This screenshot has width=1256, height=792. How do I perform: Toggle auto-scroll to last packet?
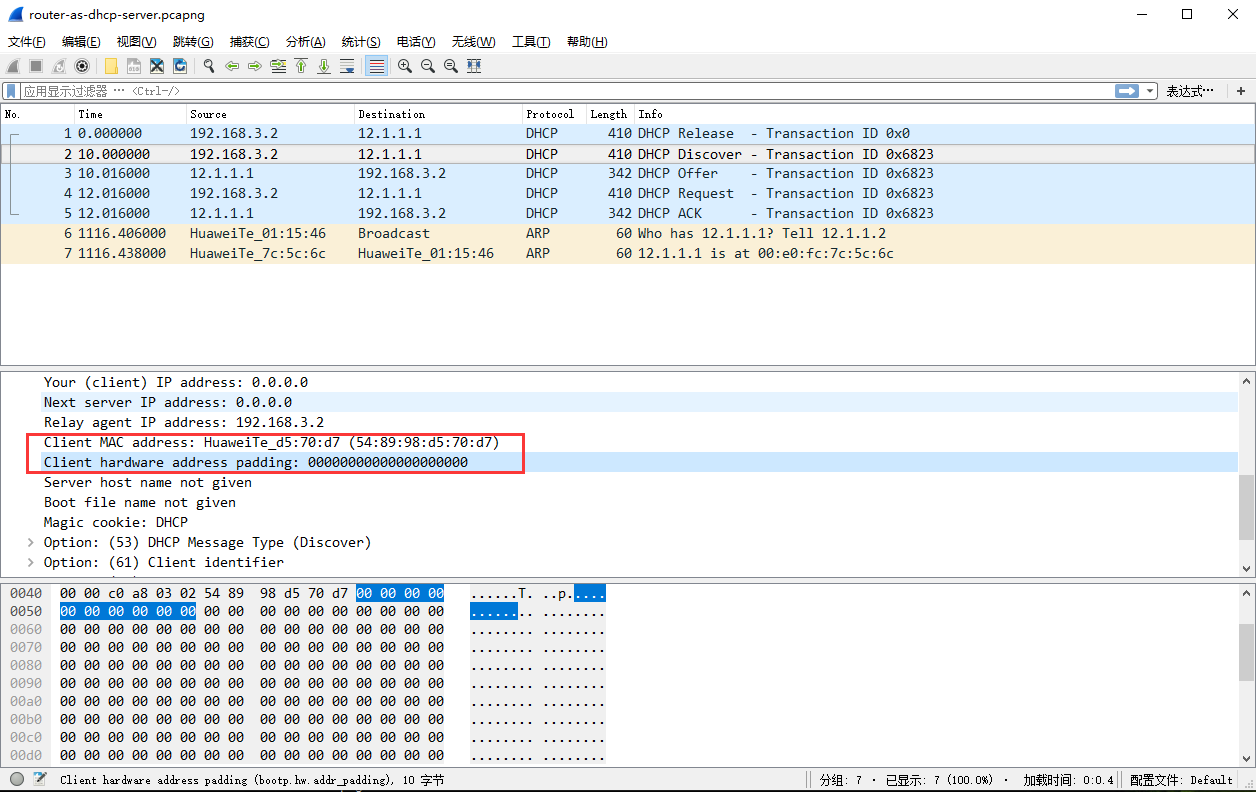point(347,66)
